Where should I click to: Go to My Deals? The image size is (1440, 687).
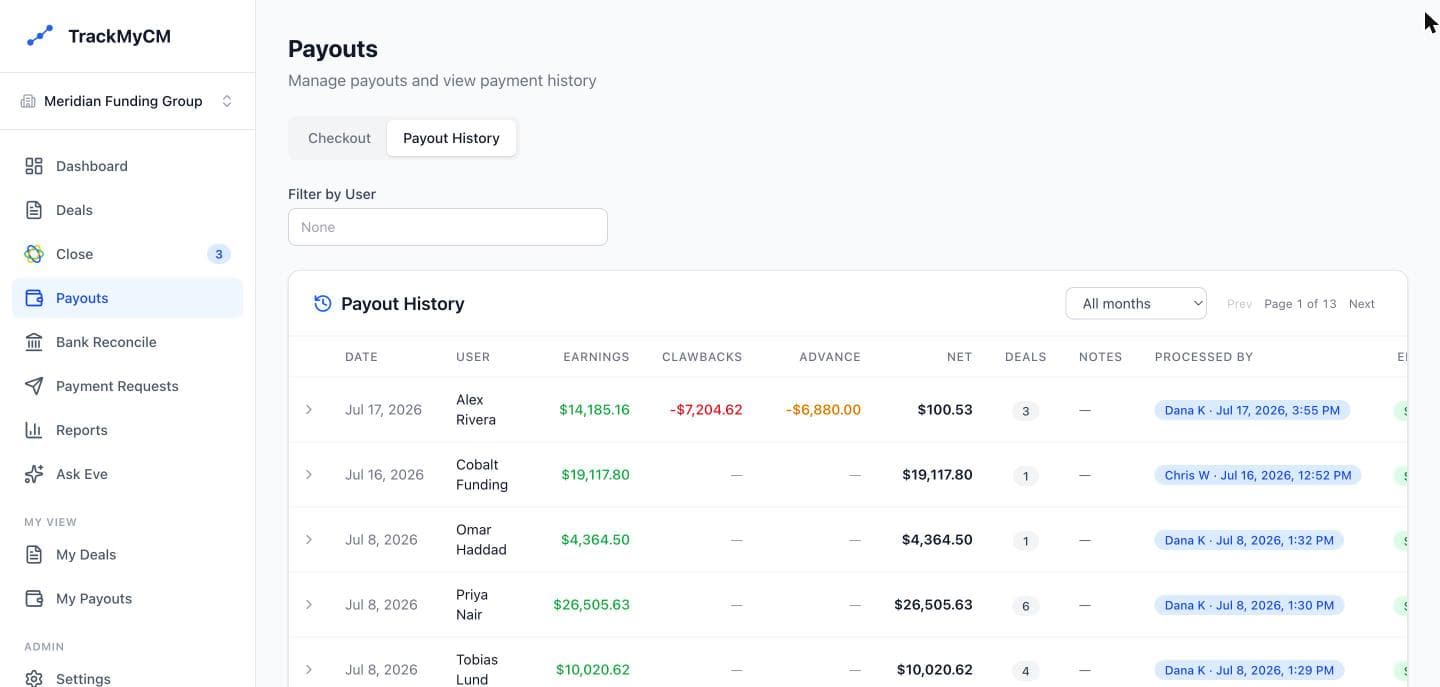(x=127, y=554)
